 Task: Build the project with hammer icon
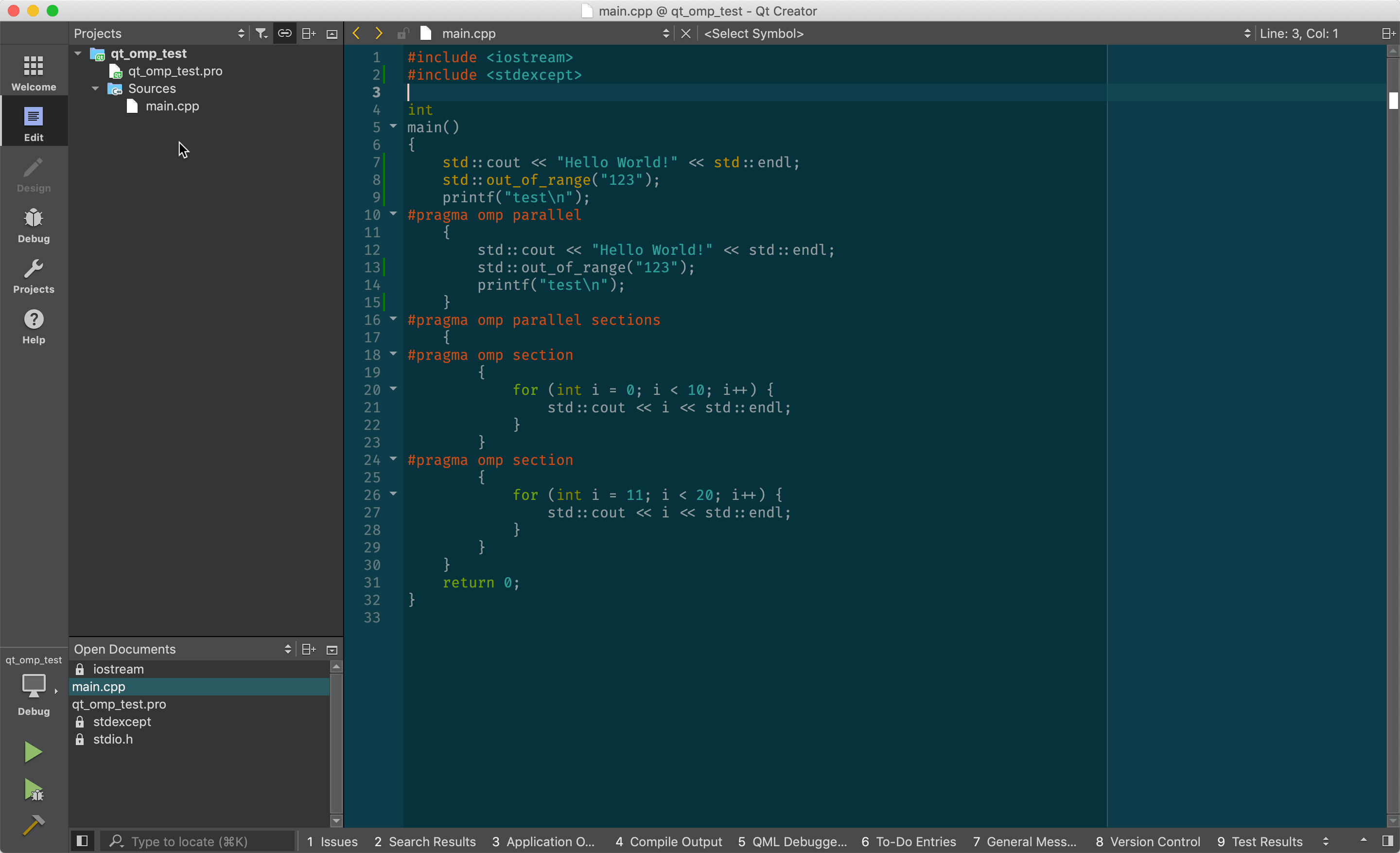34,825
